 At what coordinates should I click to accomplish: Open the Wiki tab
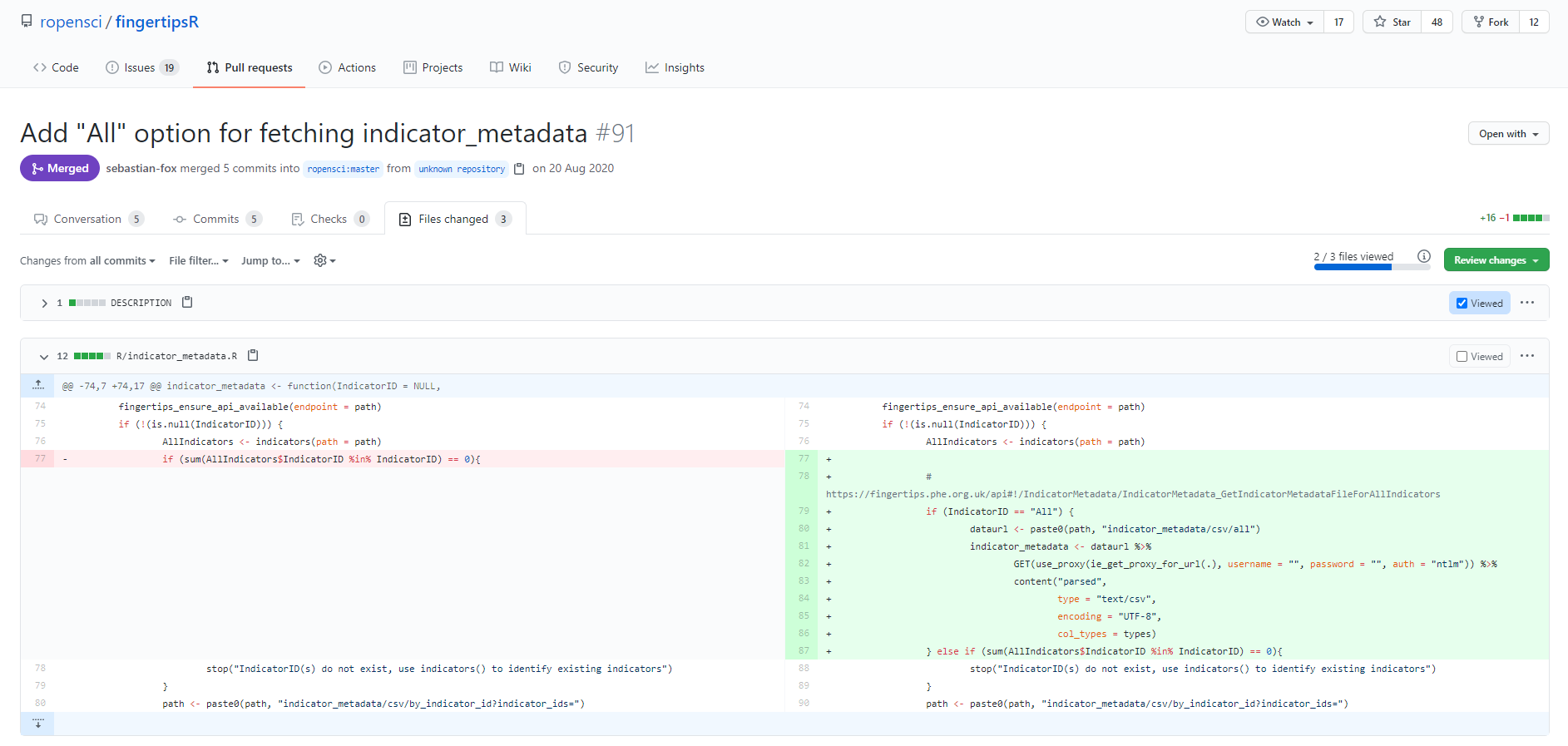coord(510,67)
